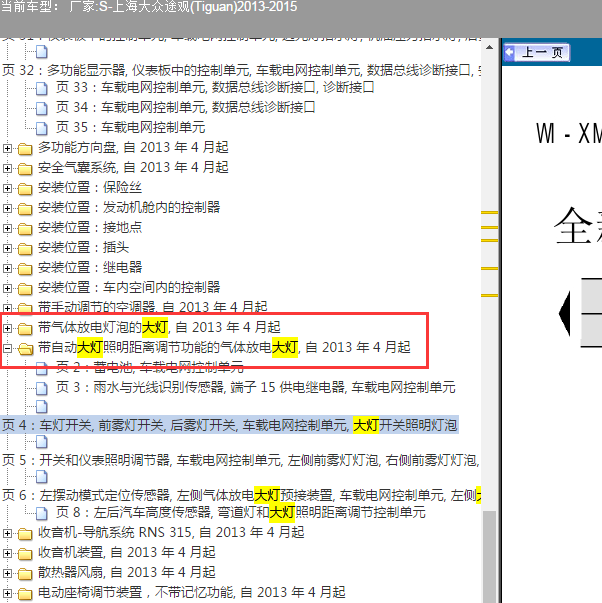Expand the 散热器风扇 node
The height and width of the screenshot is (603, 602).
[7, 573]
